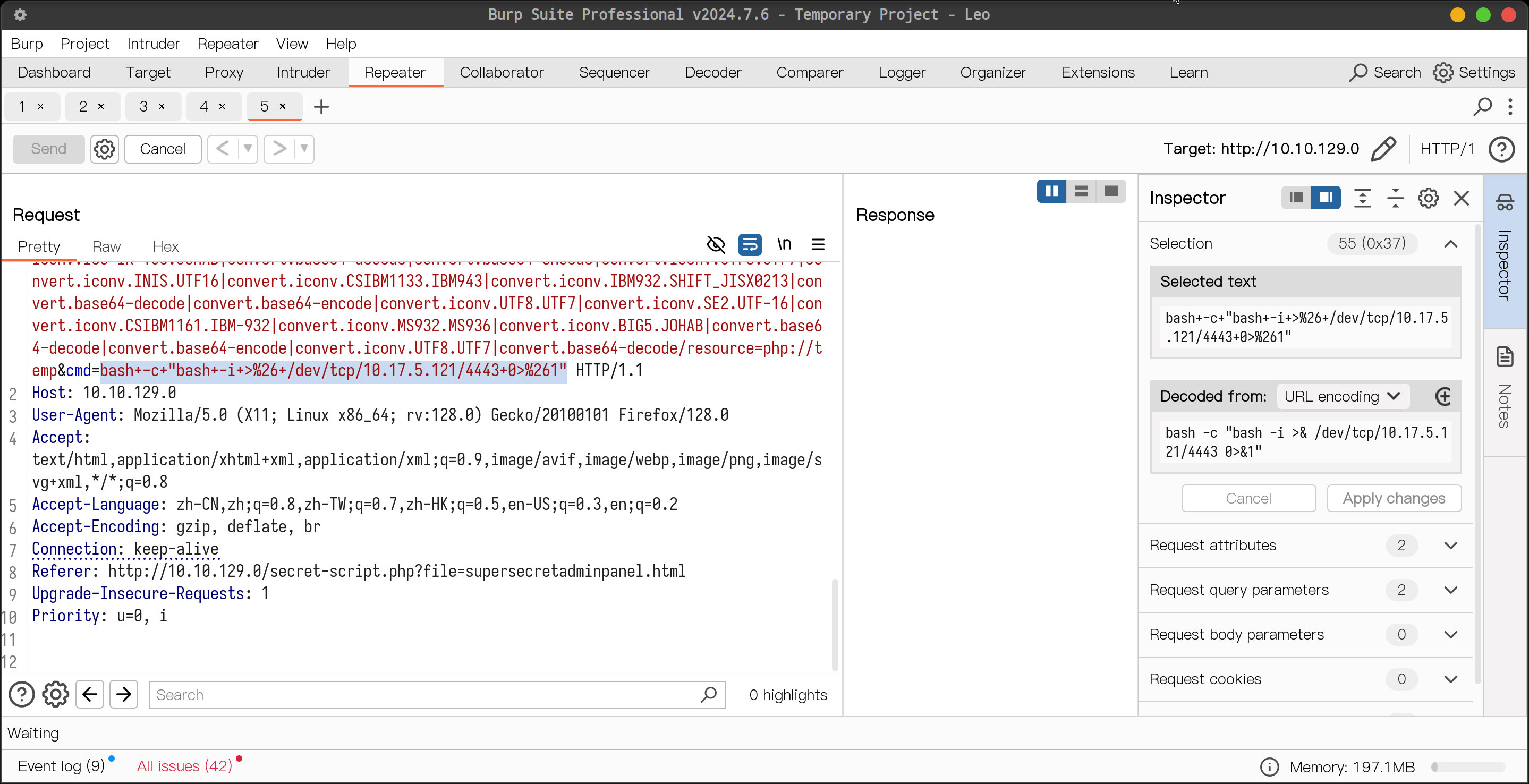The height and width of the screenshot is (784, 1529).
Task: Close the Inspector panel
Action: 1462,198
